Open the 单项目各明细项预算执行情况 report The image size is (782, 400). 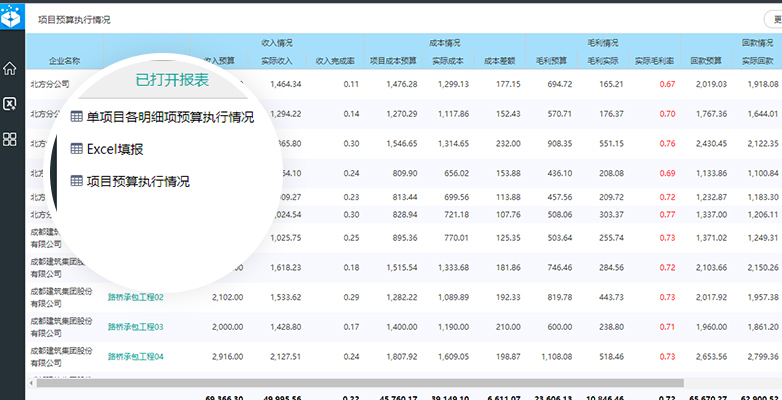click(170, 117)
